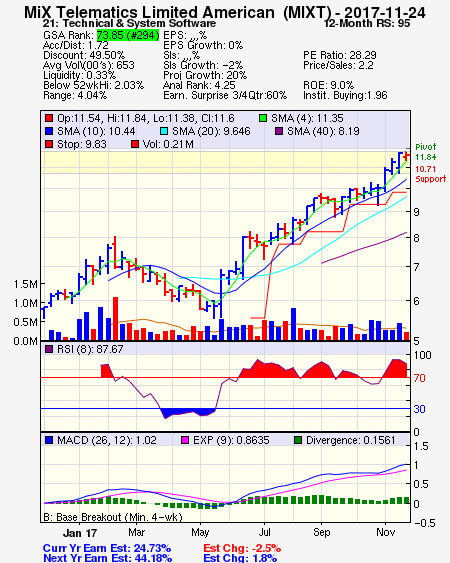The image size is (450, 563).
Task: Click the red Op/Hi/Lo/Cl legend swatch
Action: point(49,118)
